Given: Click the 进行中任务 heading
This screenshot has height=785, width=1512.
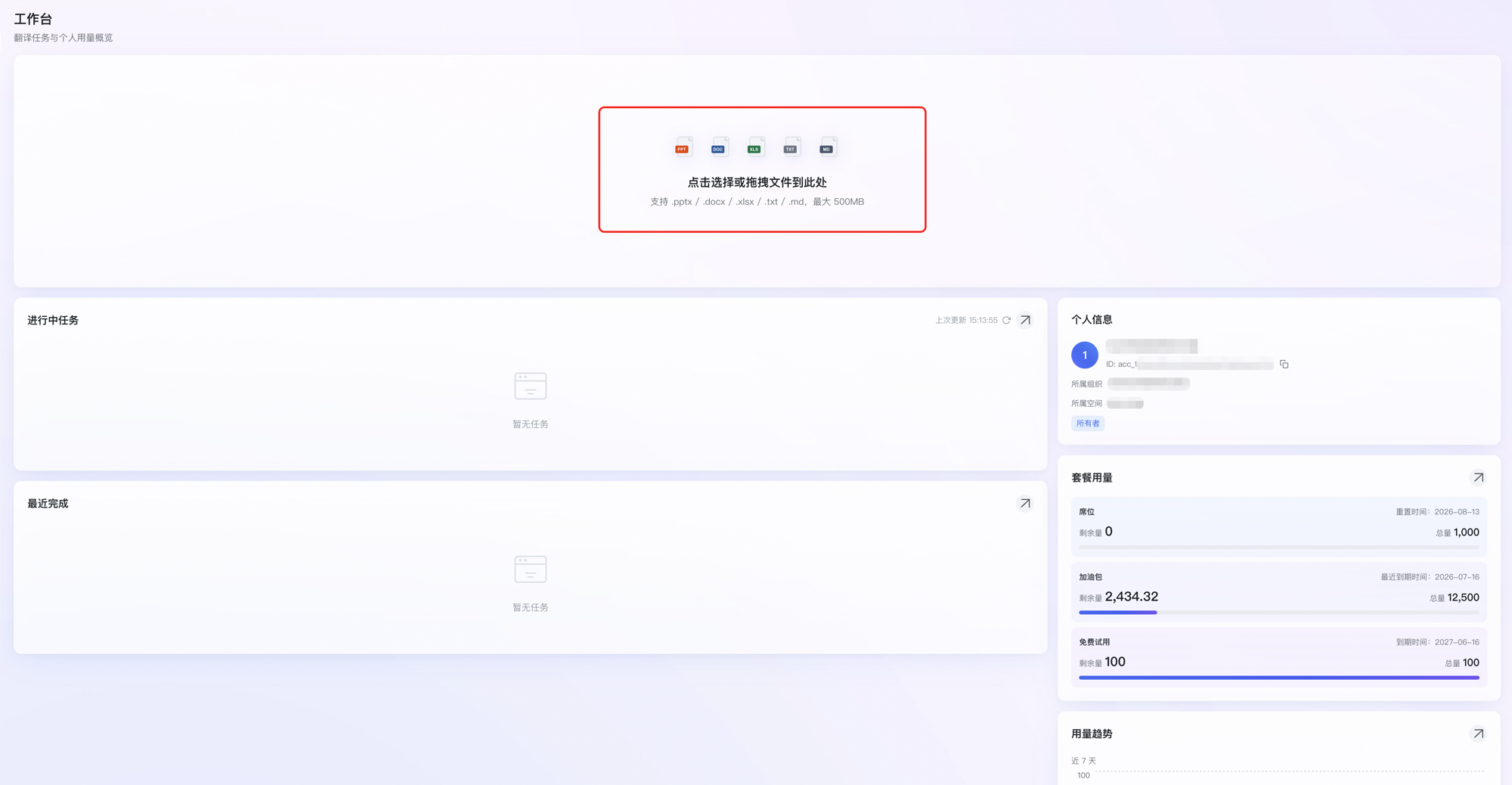Looking at the screenshot, I should [x=53, y=320].
